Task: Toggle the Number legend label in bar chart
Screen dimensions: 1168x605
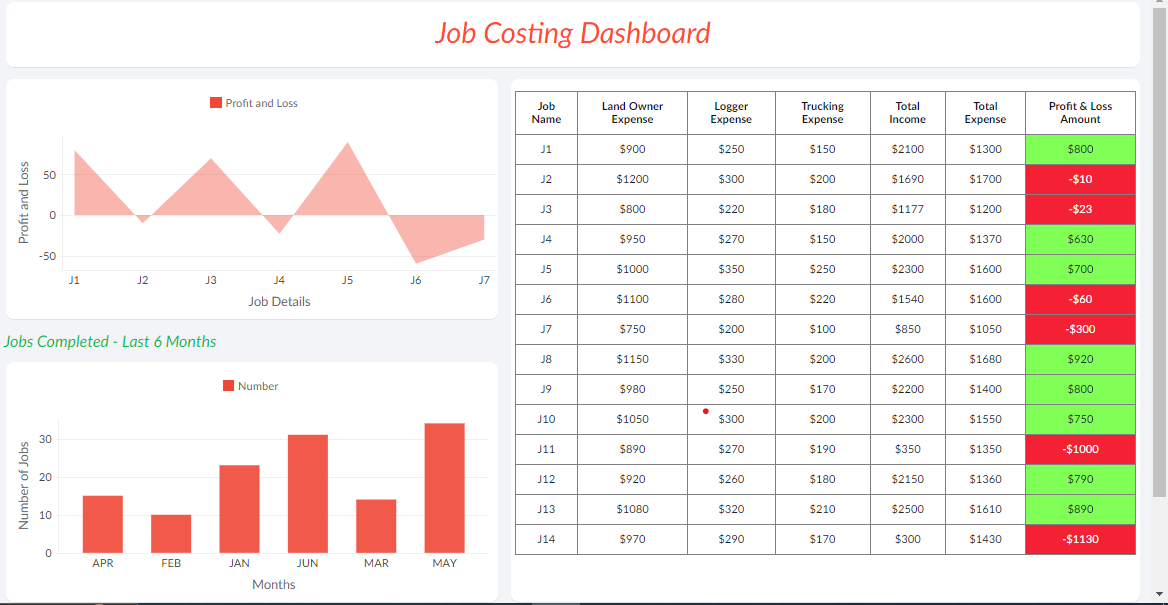Action: pyautogui.click(x=258, y=386)
